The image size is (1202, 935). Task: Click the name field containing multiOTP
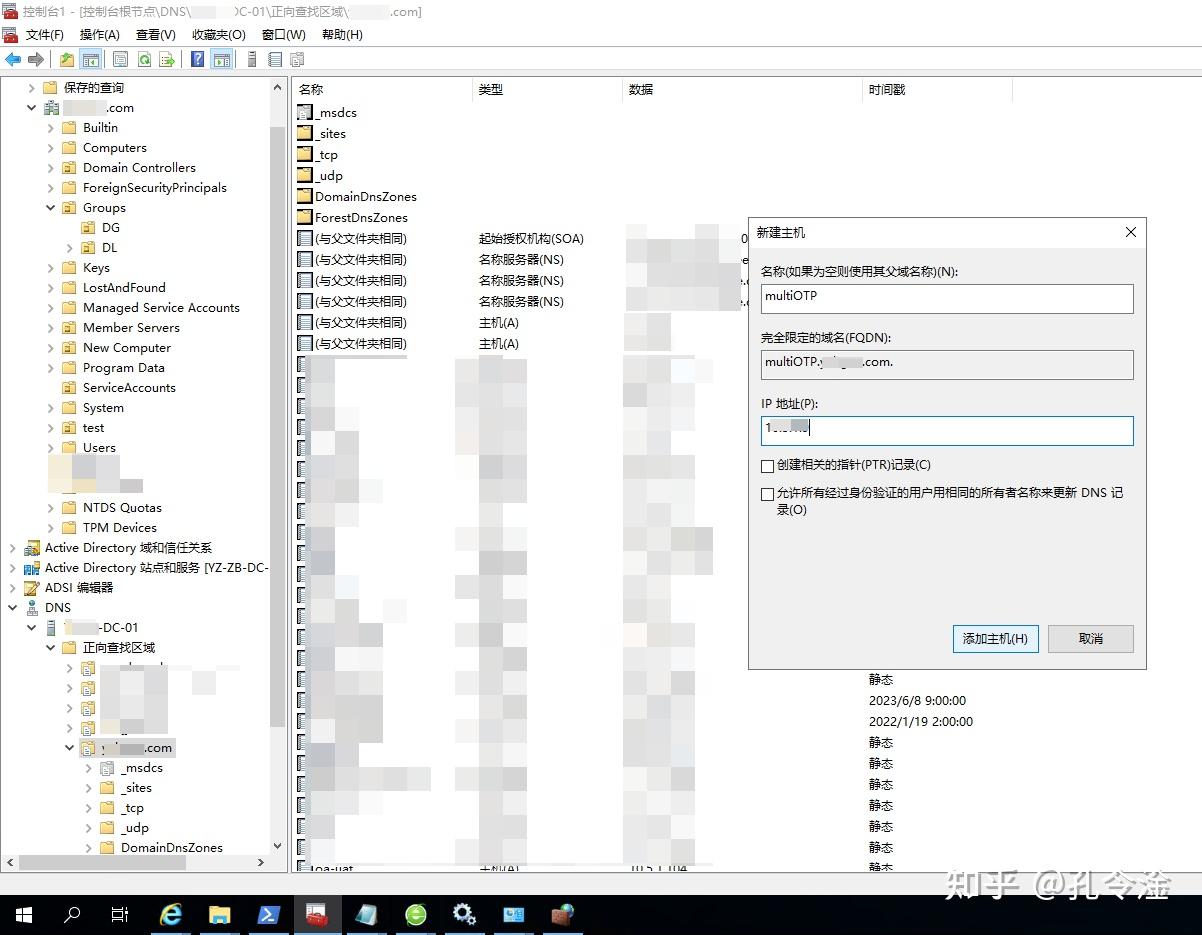(x=947, y=298)
